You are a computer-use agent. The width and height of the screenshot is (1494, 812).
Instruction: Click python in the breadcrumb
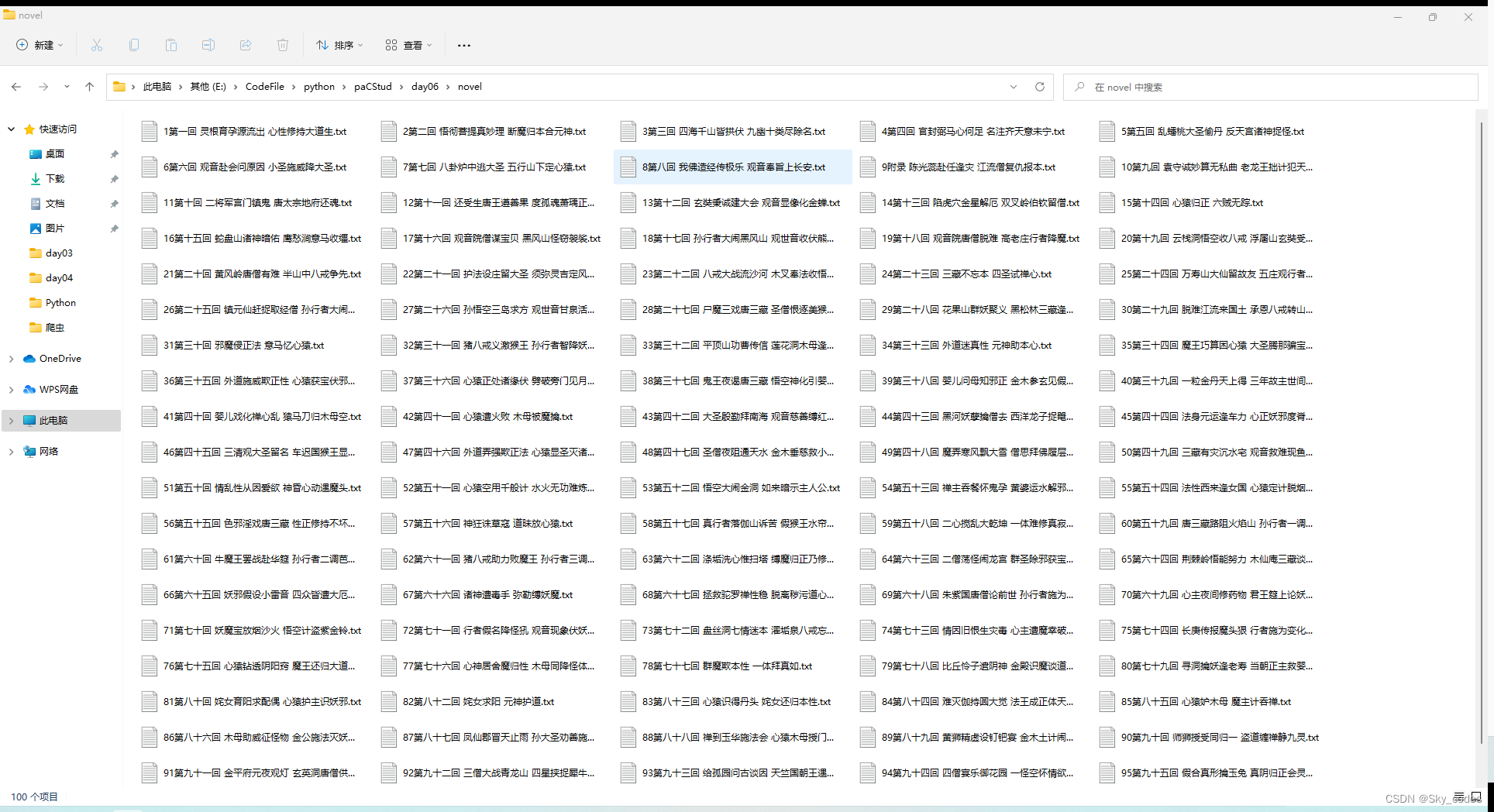coord(319,87)
